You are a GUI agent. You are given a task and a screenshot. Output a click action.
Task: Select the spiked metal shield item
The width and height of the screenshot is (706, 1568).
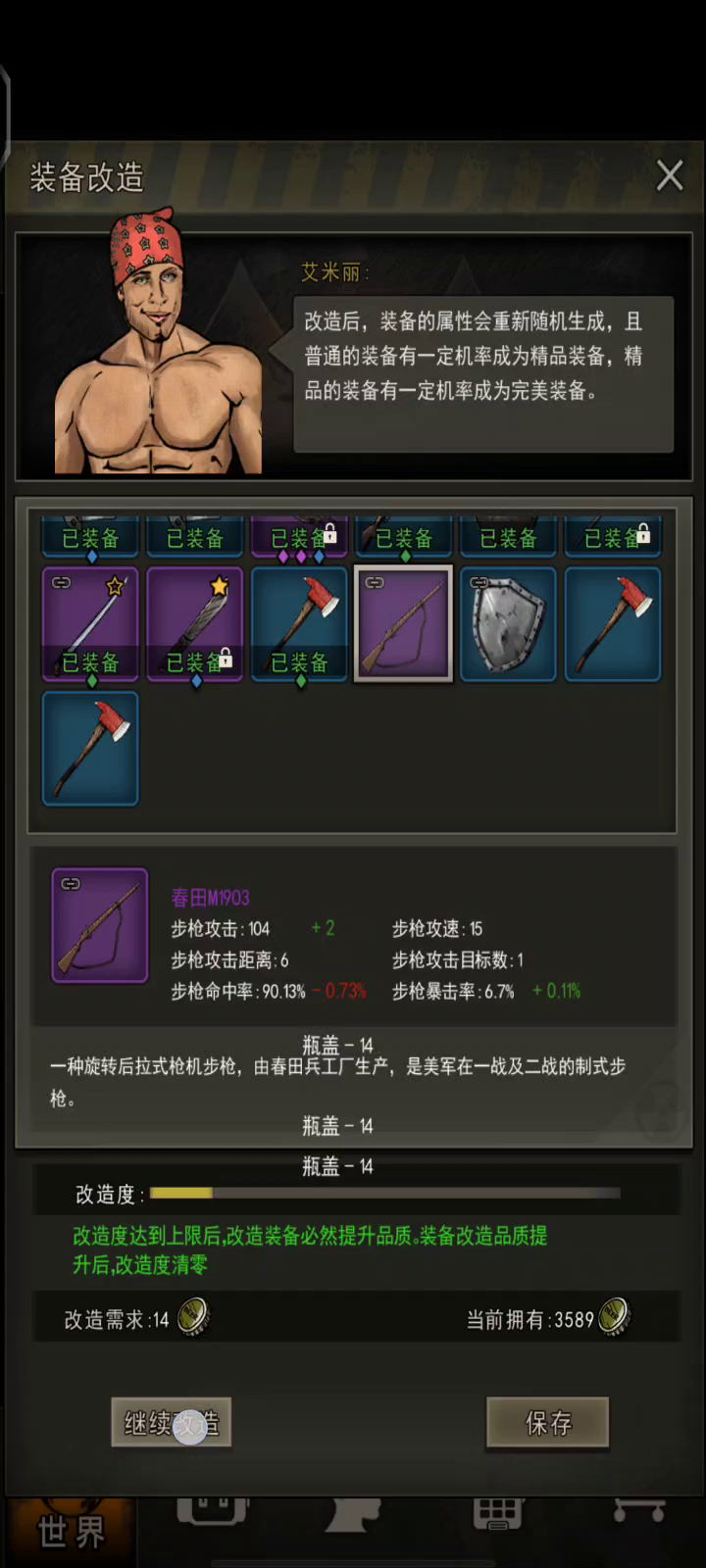[x=508, y=624]
